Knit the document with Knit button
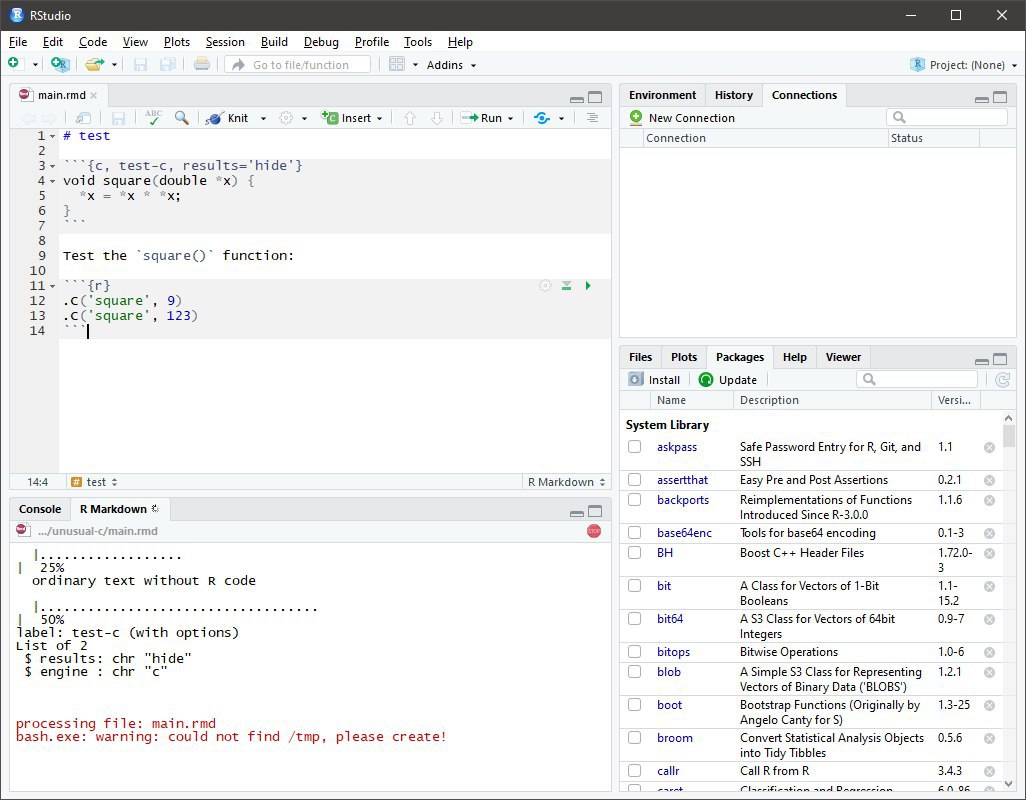This screenshot has height=800, width=1026. [228, 118]
